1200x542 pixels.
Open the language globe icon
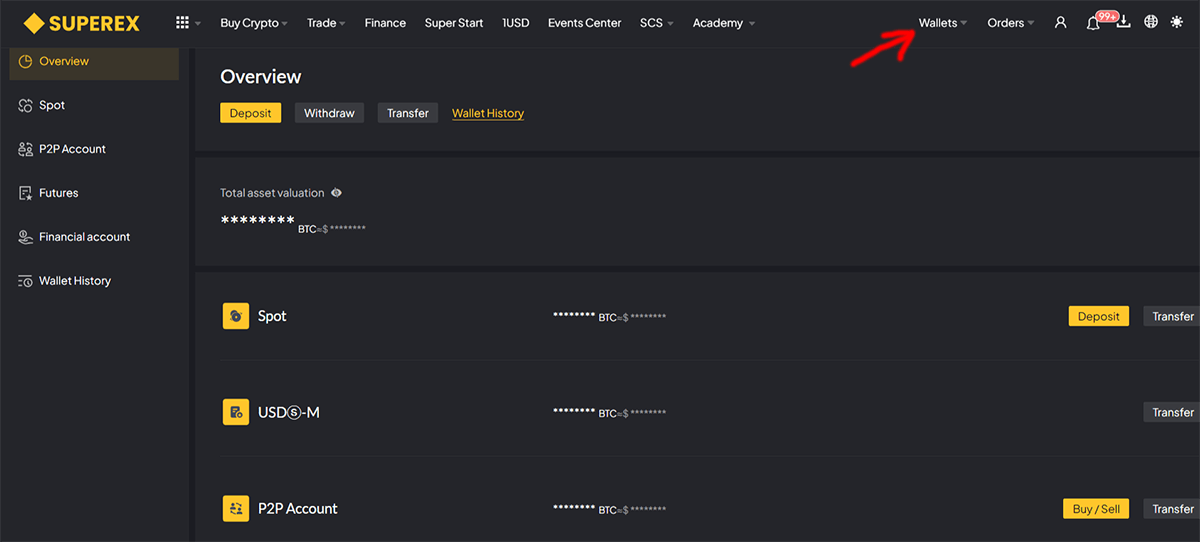1151,22
